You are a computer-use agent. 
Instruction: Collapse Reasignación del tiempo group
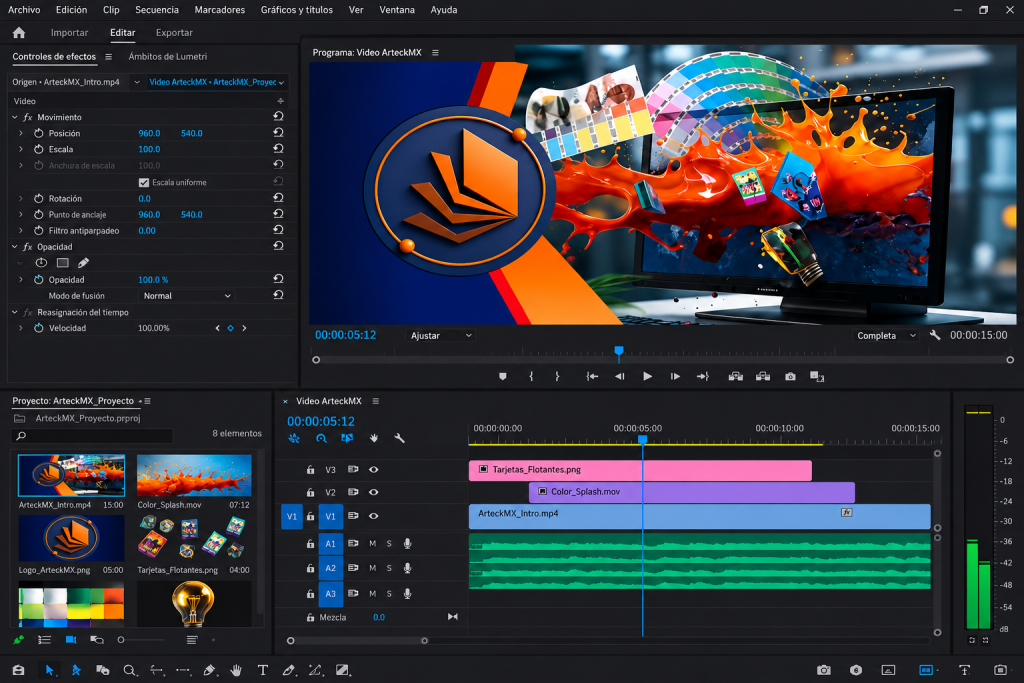pos(14,312)
